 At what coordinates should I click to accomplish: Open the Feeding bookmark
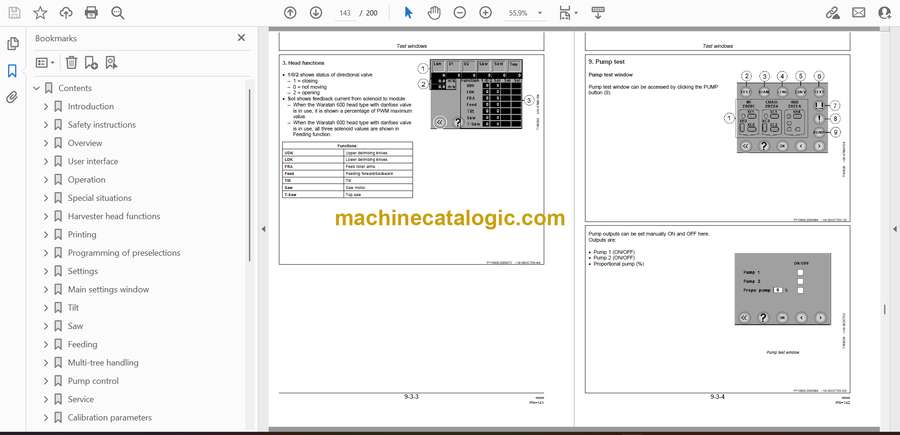click(82, 344)
